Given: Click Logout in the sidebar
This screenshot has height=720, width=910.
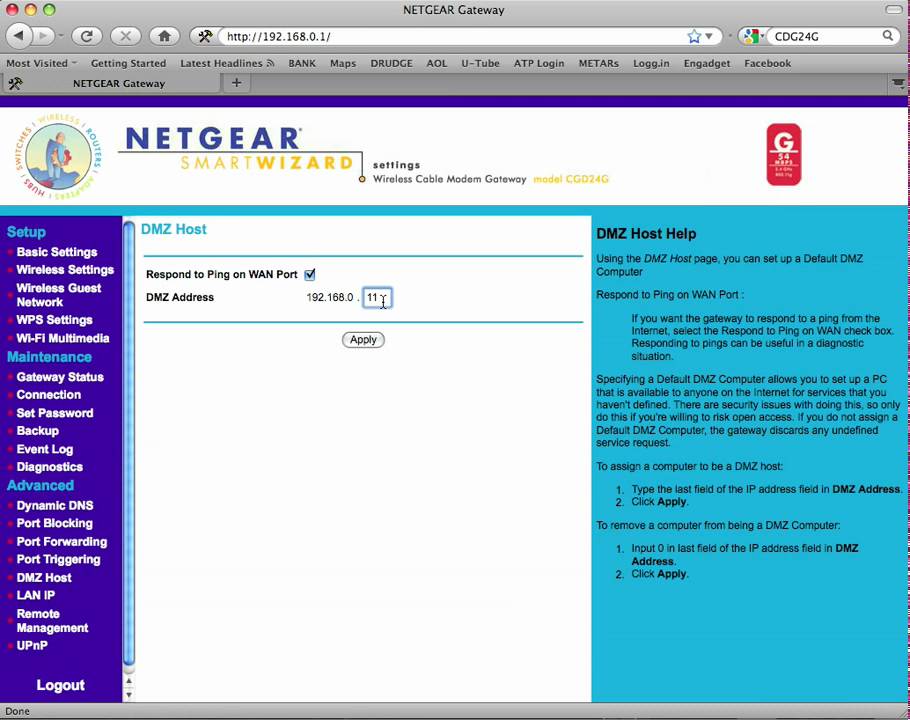Looking at the screenshot, I should click(x=60, y=685).
